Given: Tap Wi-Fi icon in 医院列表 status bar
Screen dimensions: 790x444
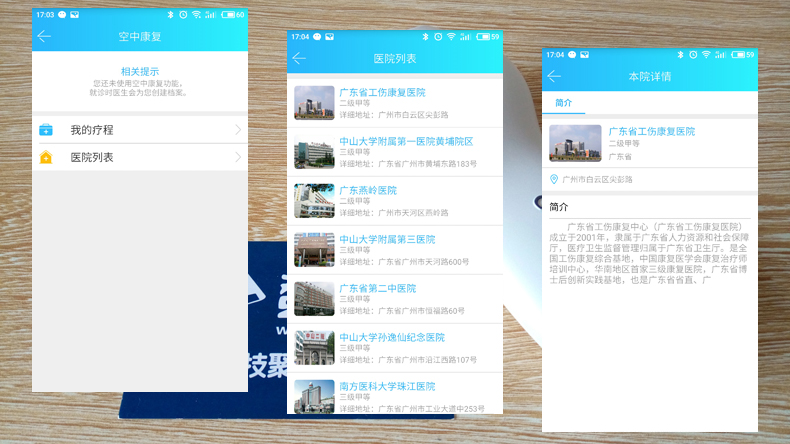Looking at the screenshot, I should pos(451,37).
